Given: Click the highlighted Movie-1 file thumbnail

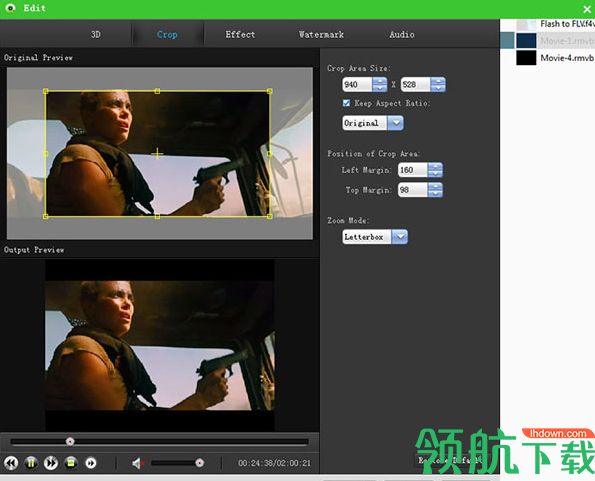Looking at the screenshot, I should (x=526, y=41).
